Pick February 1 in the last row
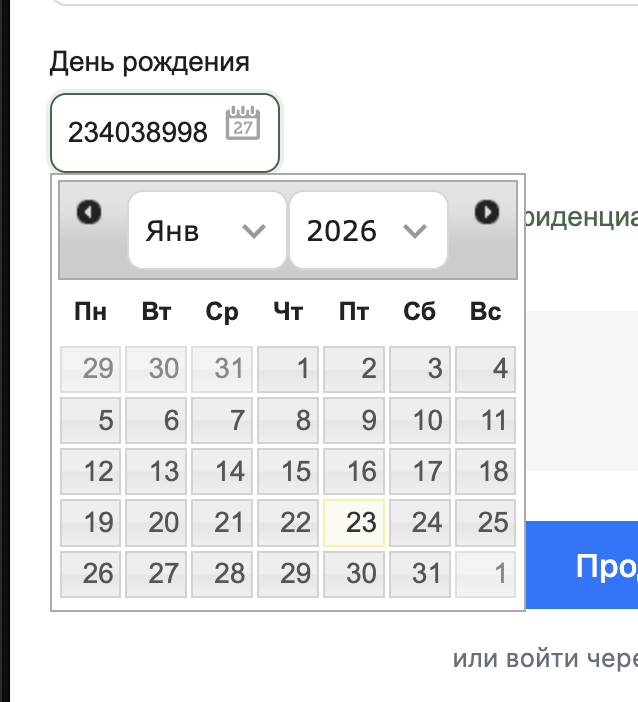Screen dimensions: 638x702 pyautogui.click(x=486, y=574)
